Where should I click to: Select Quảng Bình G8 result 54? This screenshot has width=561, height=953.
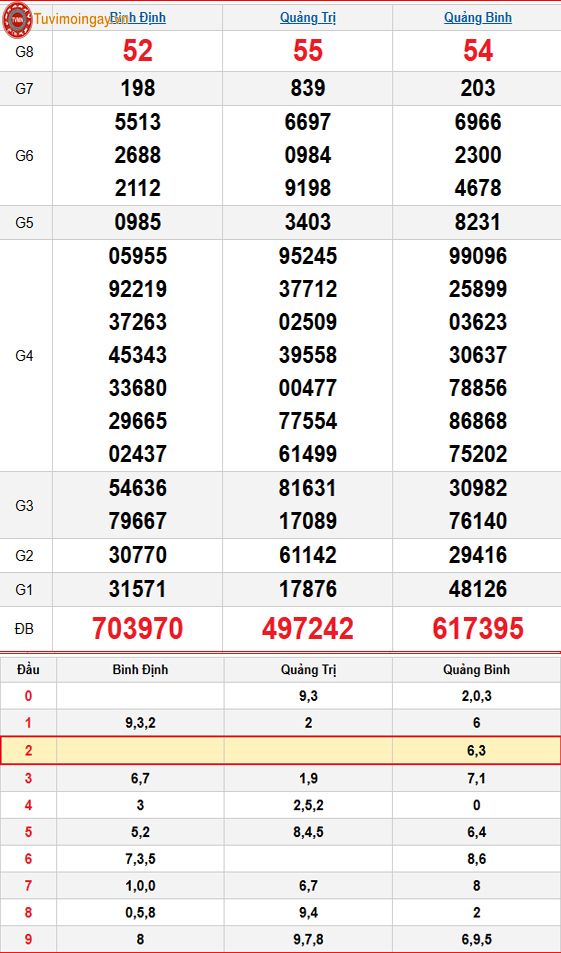(478, 51)
